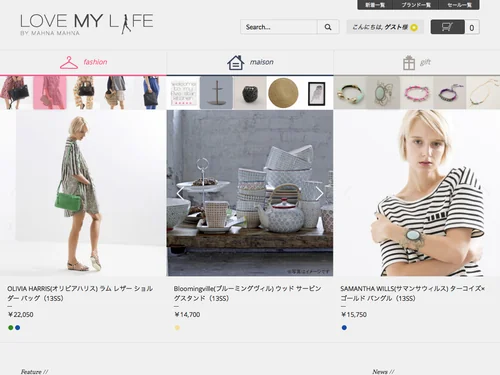Open the black framed picture maison thumbnail
This screenshot has width=500, height=375.
click(317, 93)
